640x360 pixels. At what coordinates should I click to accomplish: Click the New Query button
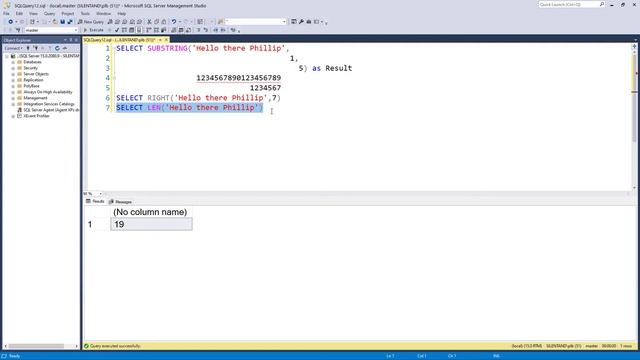coord(91,22)
